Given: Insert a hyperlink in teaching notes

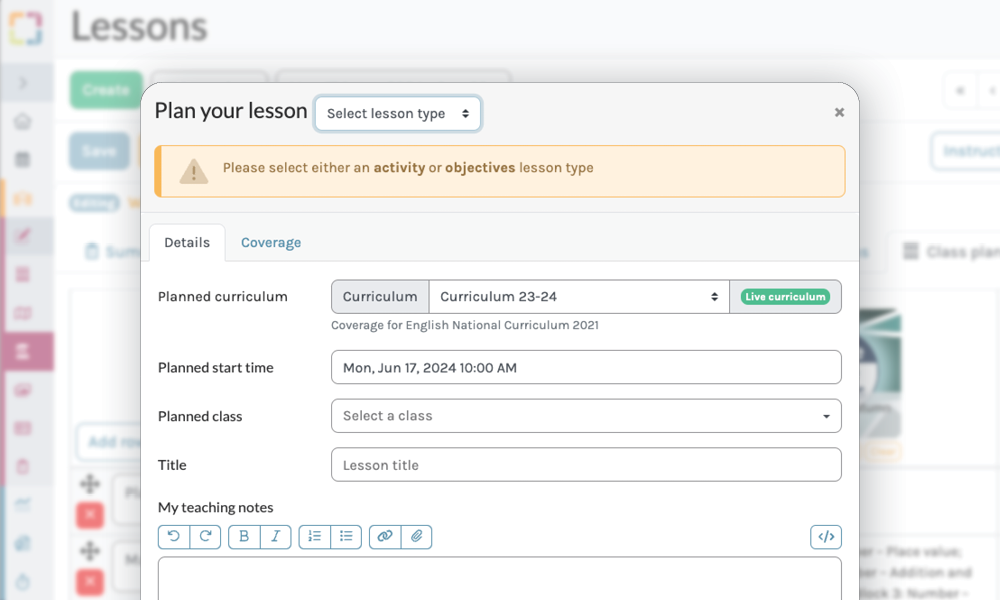Looking at the screenshot, I should pos(385,537).
